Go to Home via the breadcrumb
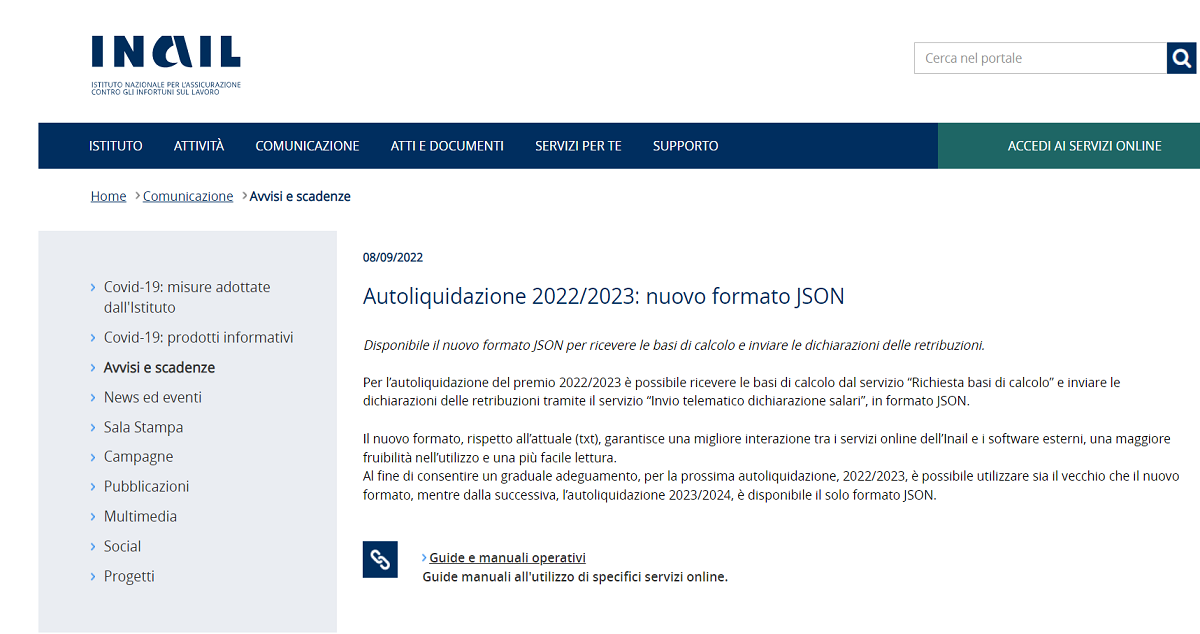 click(x=108, y=195)
